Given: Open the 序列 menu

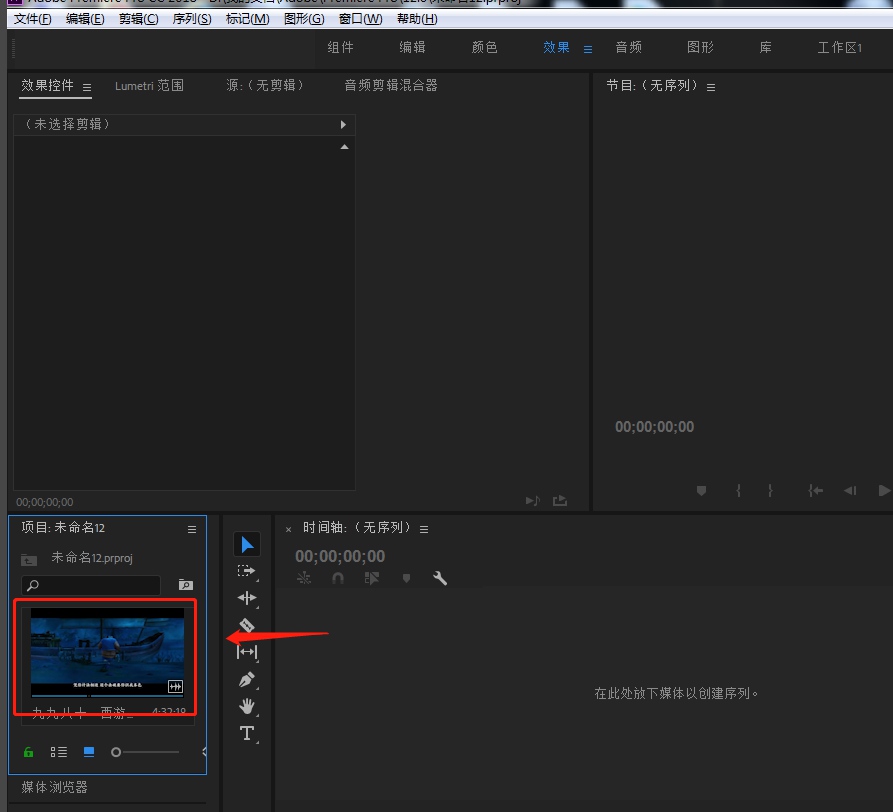Looking at the screenshot, I should 190,18.
